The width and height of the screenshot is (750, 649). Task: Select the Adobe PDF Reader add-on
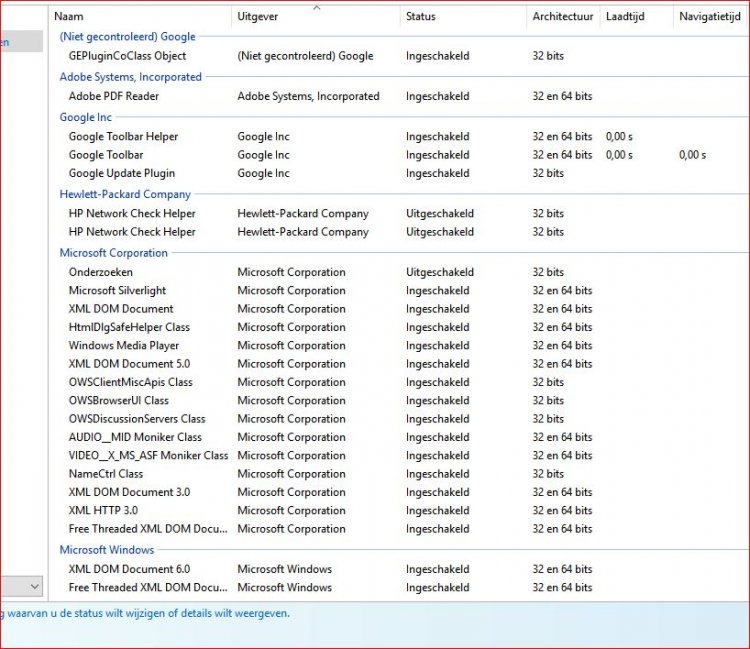coord(113,96)
